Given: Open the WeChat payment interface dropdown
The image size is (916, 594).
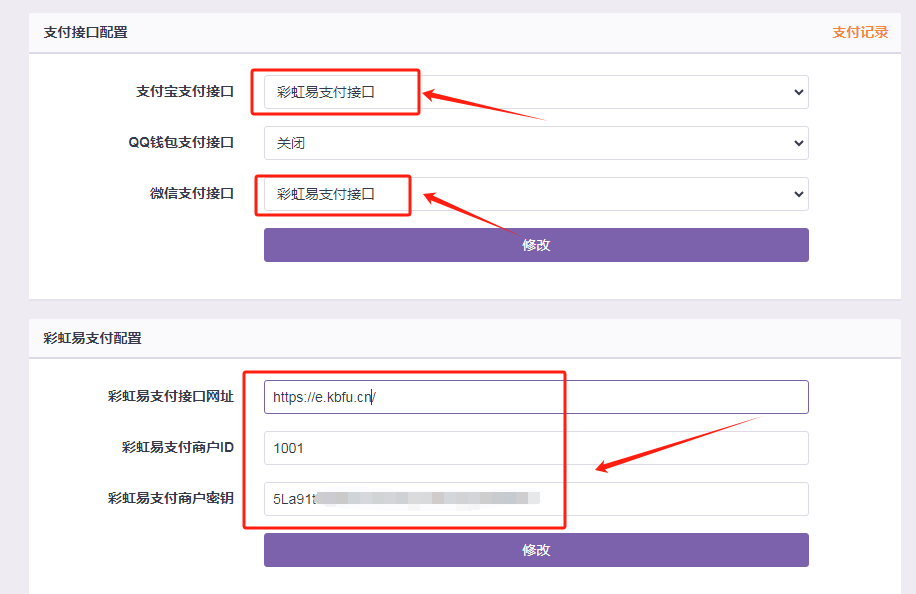Looking at the screenshot, I should [536, 194].
